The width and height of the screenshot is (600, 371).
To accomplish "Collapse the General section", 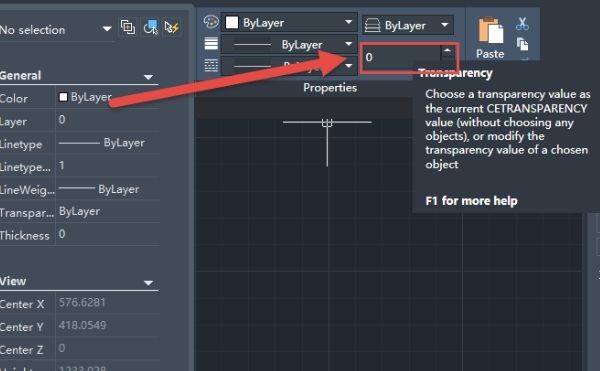I will pos(148,77).
